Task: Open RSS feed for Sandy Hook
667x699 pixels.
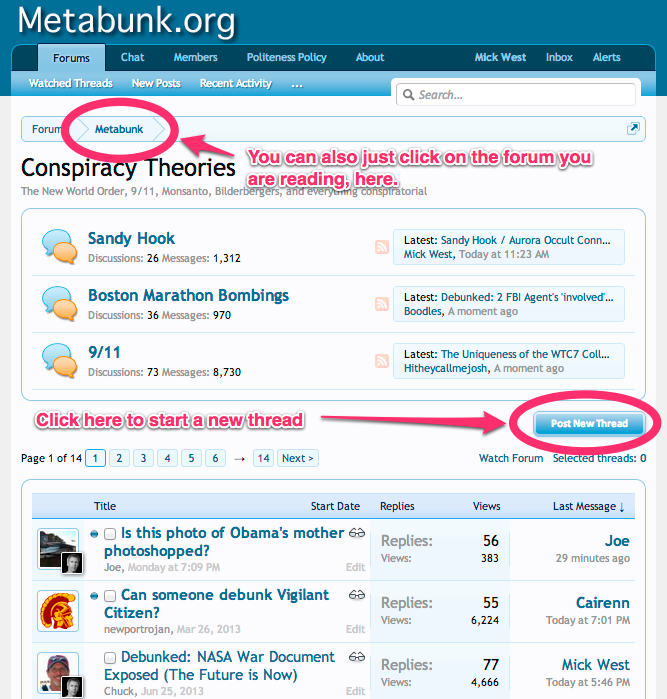Action: click(382, 247)
